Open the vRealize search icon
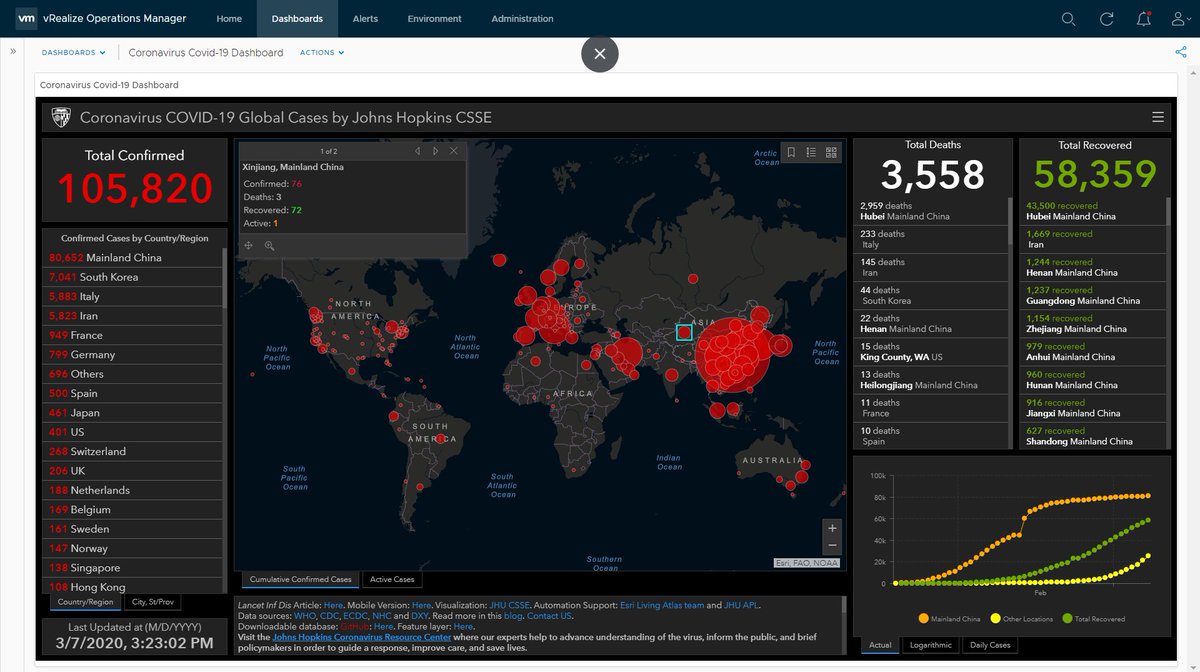This screenshot has width=1200, height=672. point(1069,19)
